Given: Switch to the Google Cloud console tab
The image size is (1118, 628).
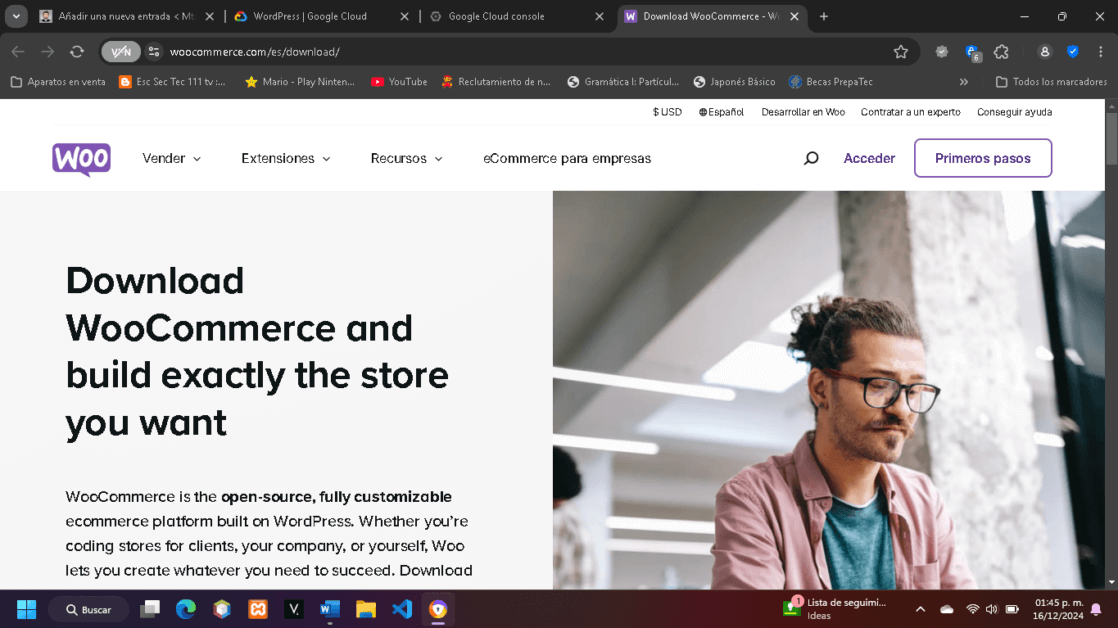Looking at the screenshot, I should [x=510, y=16].
